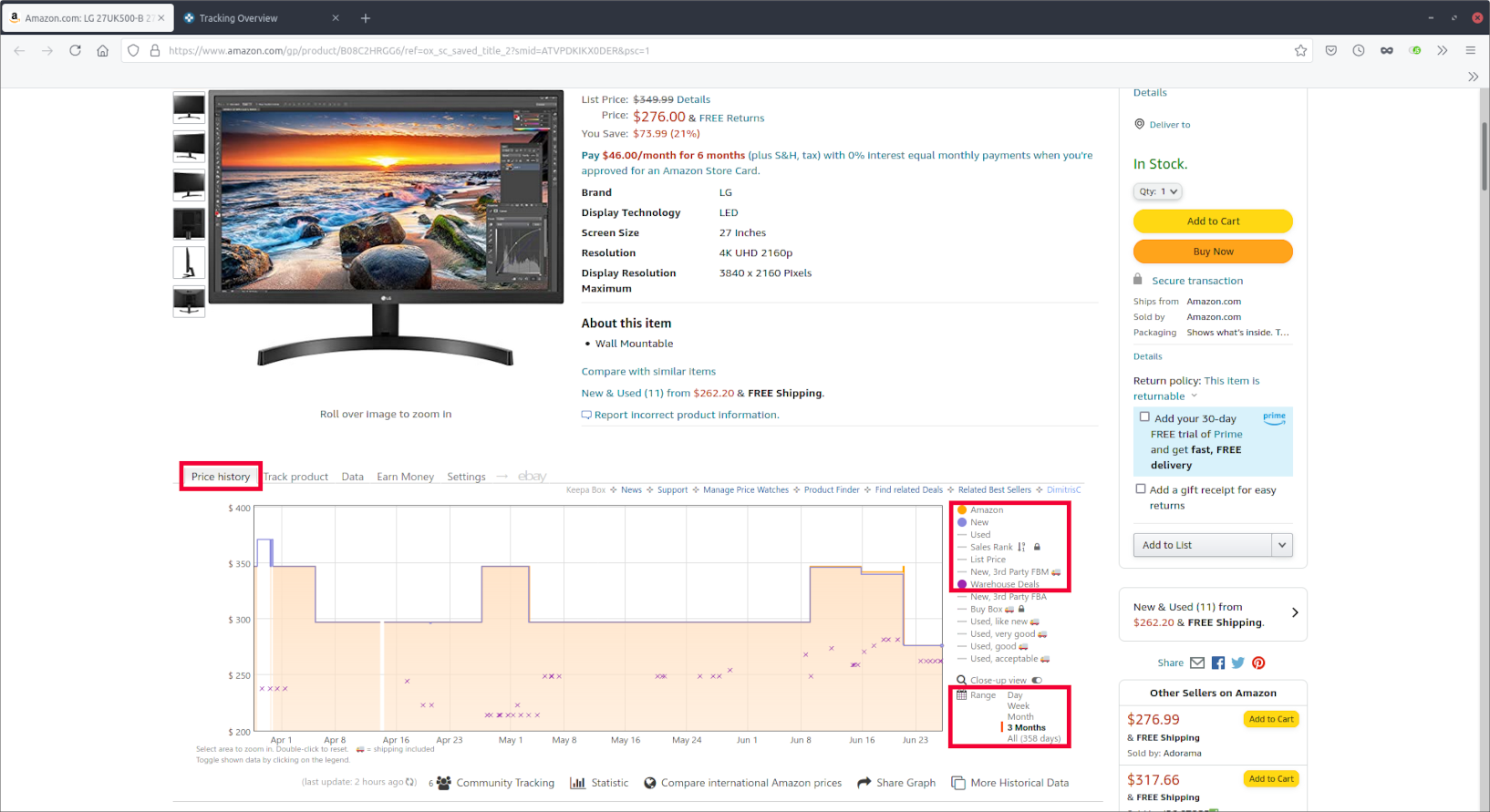Viewport: 1490px width, 812px height.
Task: Switch to Keepa Data tab
Action: point(353,477)
